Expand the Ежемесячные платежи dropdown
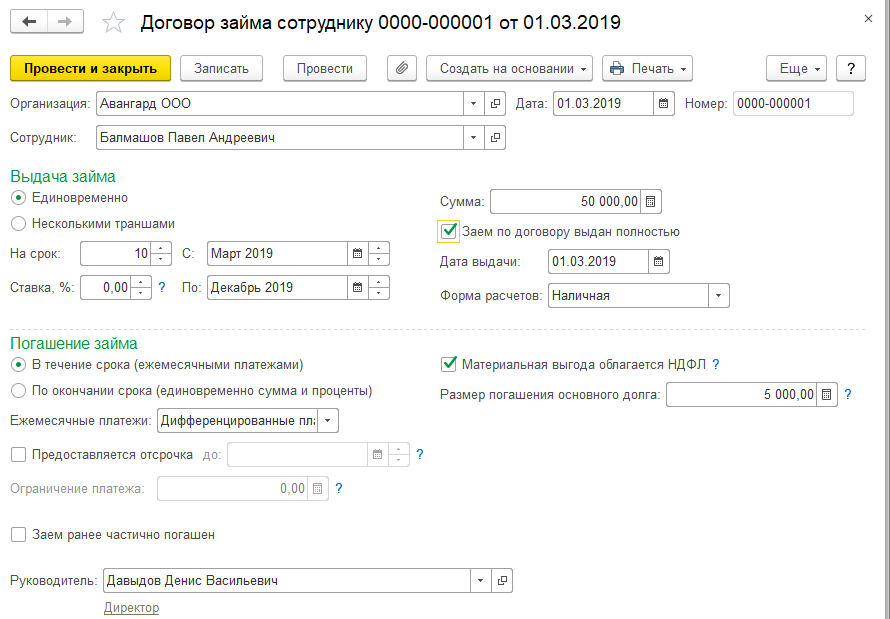Viewport: 890px width, 619px height. [x=328, y=421]
